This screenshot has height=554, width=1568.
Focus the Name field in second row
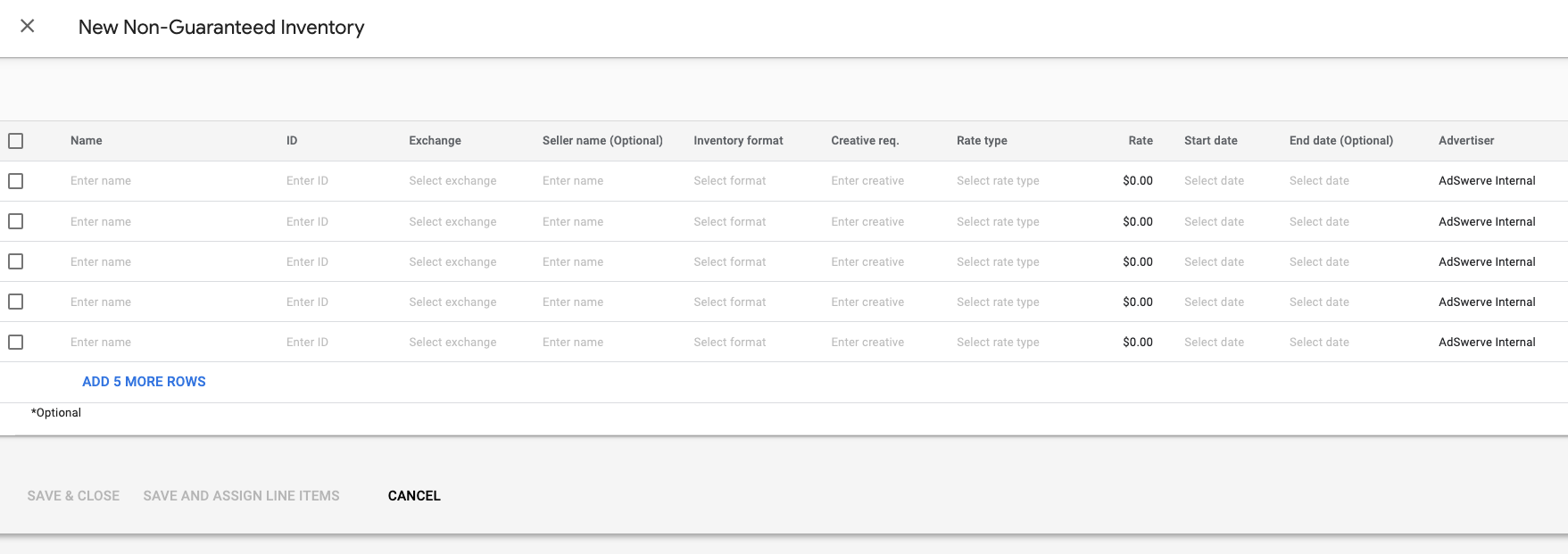tap(101, 221)
